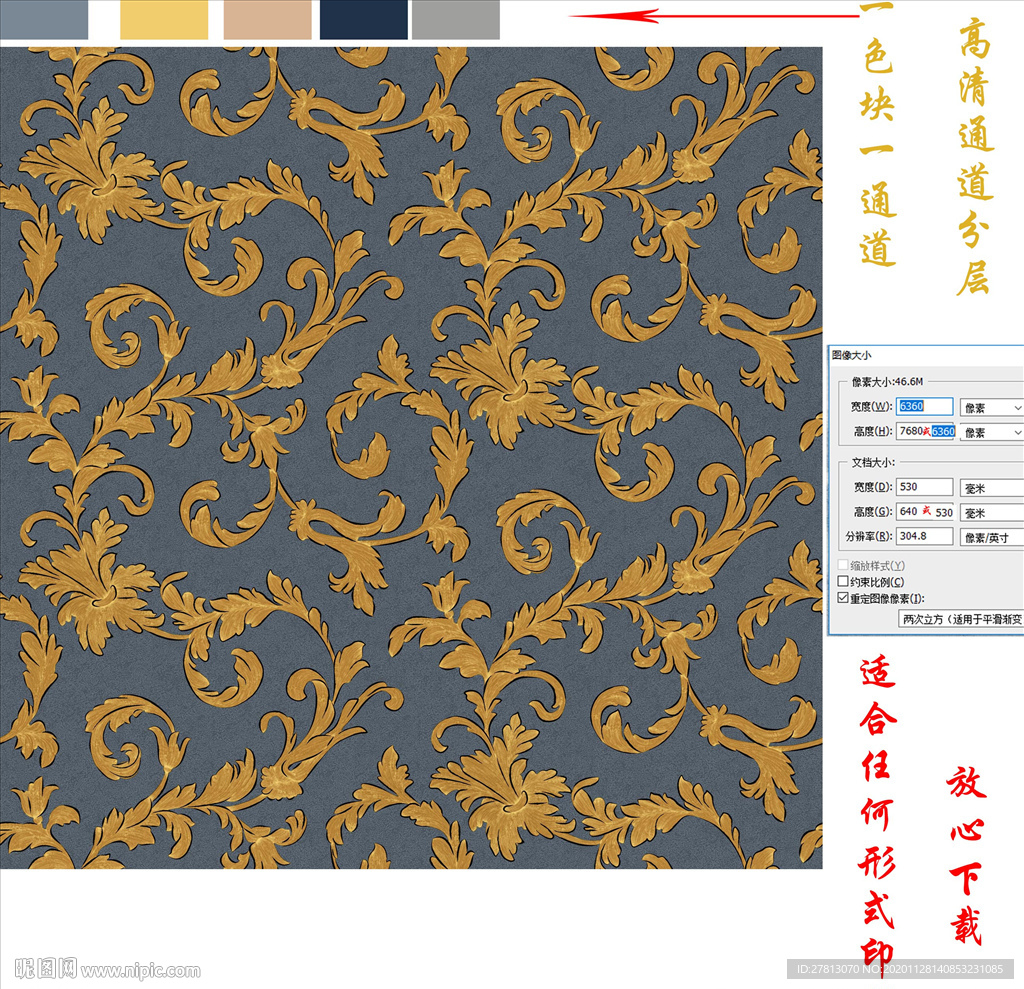Click the pixel height field showing 7680
The height and width of the screenshot is (989, 1024).
pos(925,431)
